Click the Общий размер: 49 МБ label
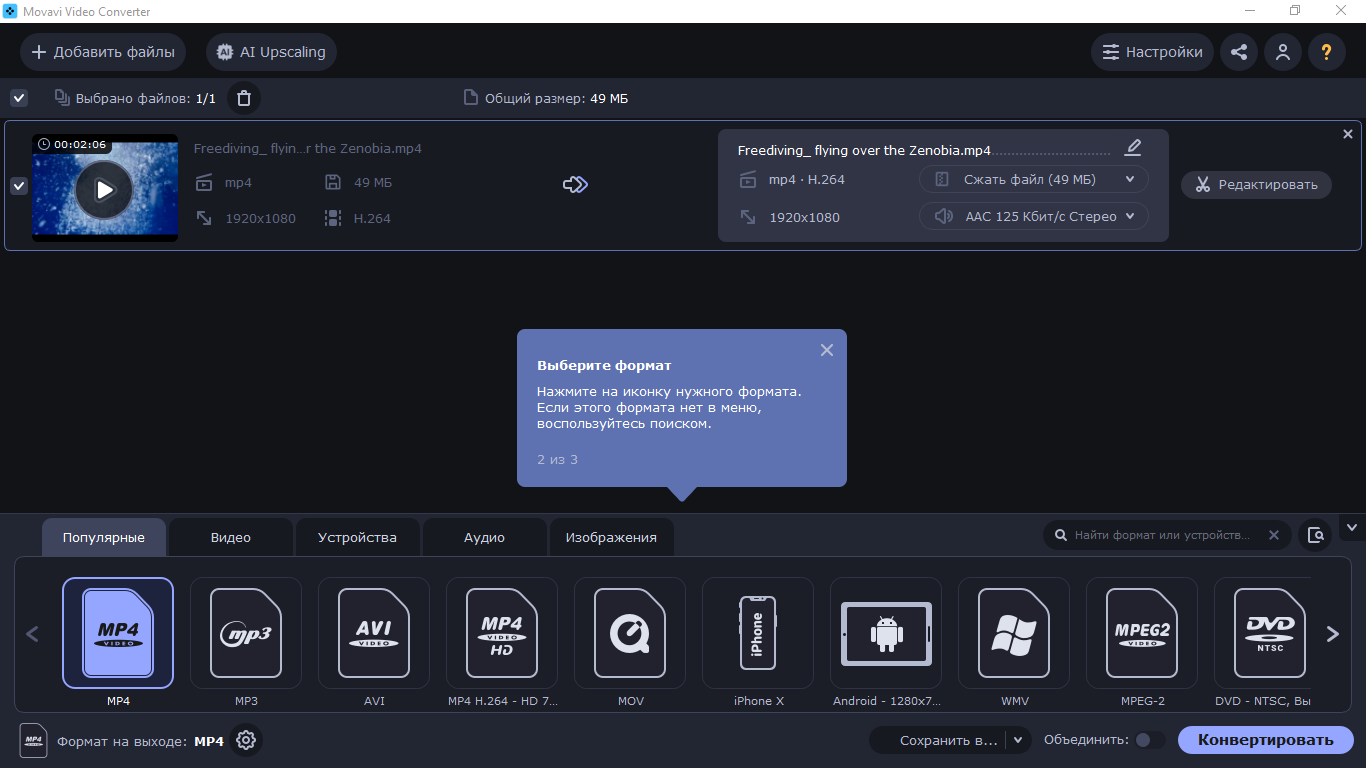The height and width of the screenshot is (768, 1366). [547, 98]
